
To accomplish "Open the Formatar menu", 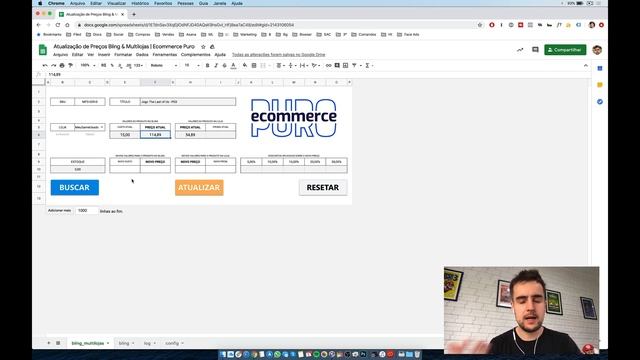I will [x=123, y=55].
